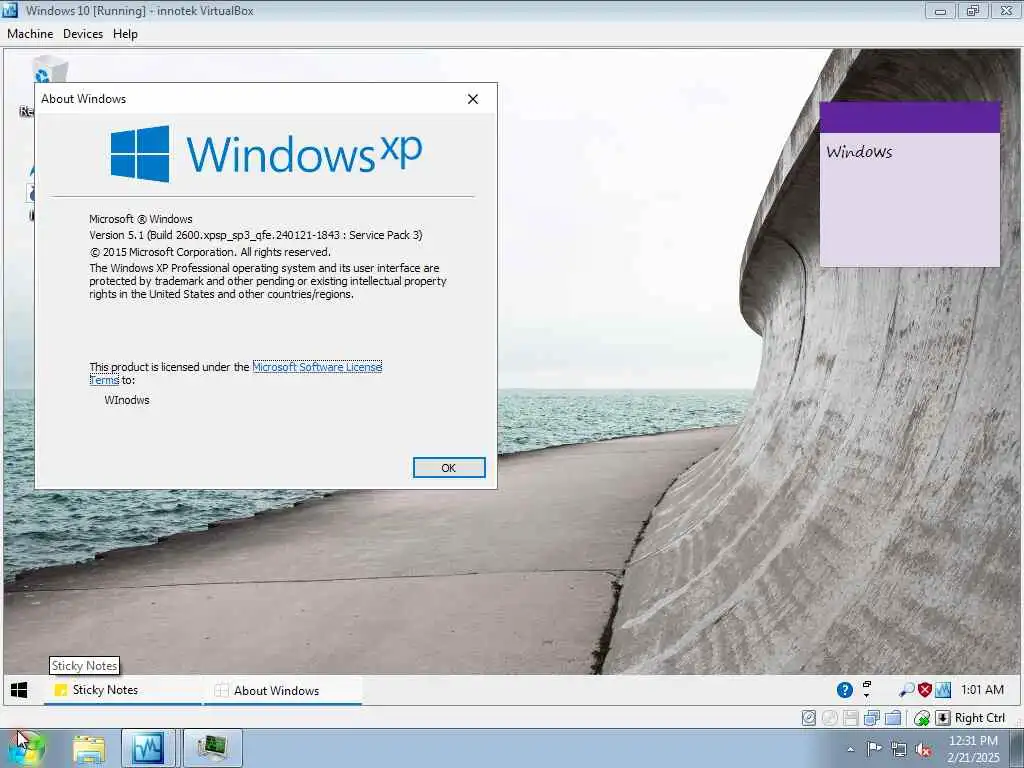The image size is (1024, 768).
Task: Click the VirtualBox optical disc status icon
Action: coord(830,718)
